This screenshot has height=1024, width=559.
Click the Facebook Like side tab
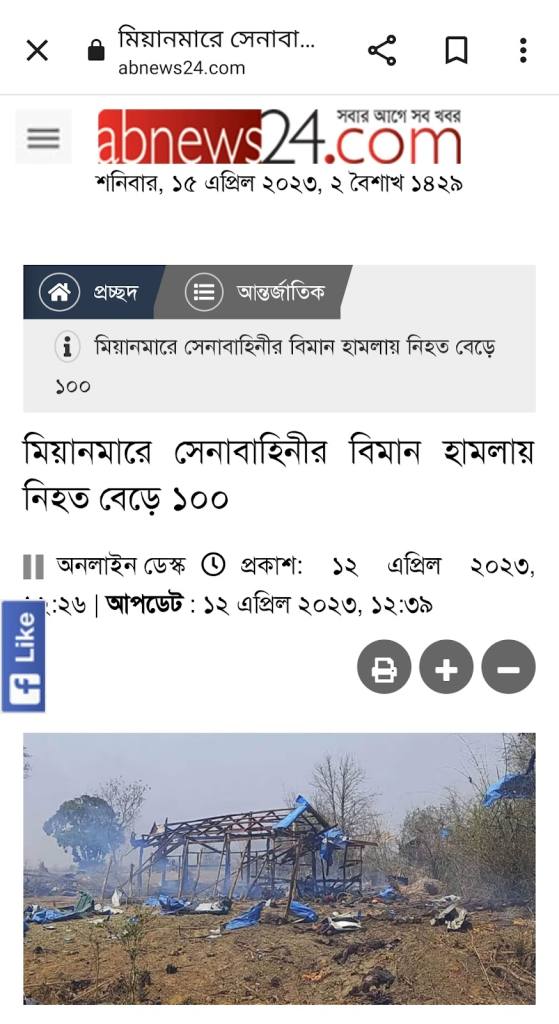tap(24, 656)
